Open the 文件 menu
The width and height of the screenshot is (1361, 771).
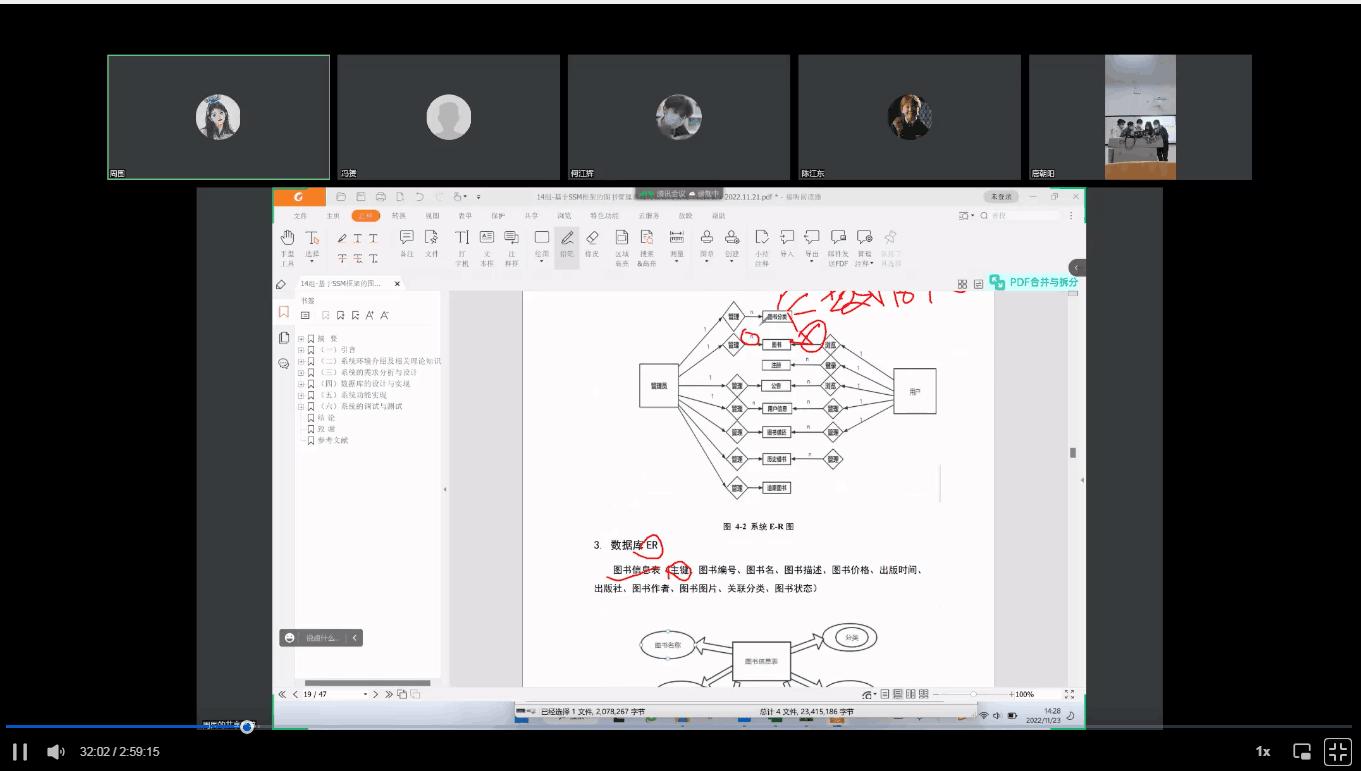300,216
